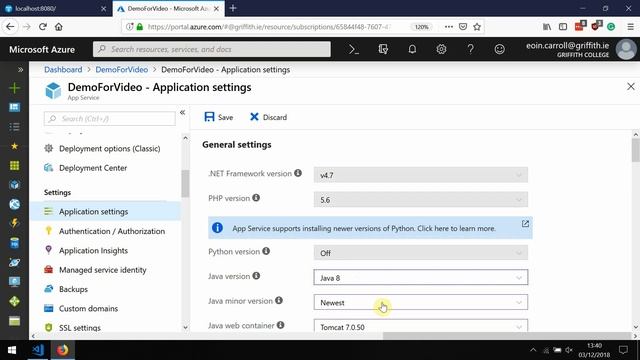
Task: Show Java minor version info icon
Action: [x=279, y=300]
